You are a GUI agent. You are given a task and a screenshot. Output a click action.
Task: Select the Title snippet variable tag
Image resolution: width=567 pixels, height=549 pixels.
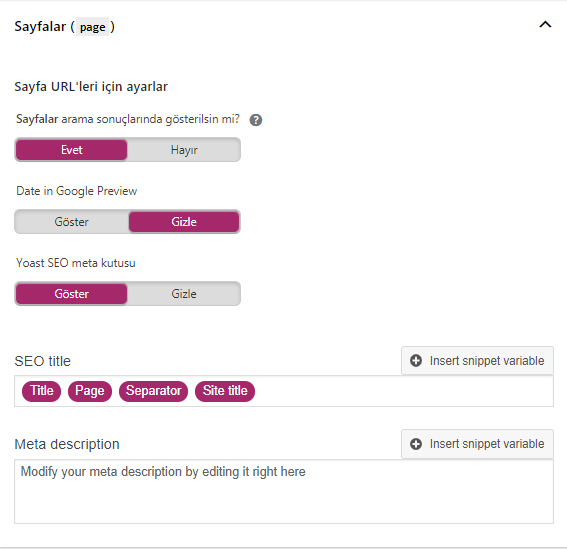(42, 391)
